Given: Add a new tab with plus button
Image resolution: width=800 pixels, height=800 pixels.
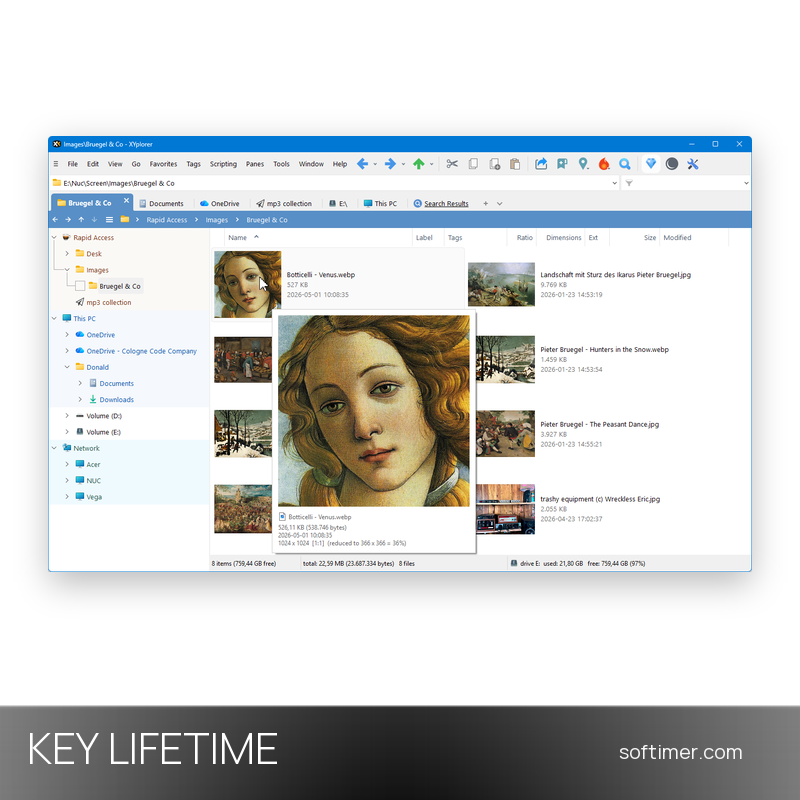Looking at the screenshot, I should (x=486, y=203).
